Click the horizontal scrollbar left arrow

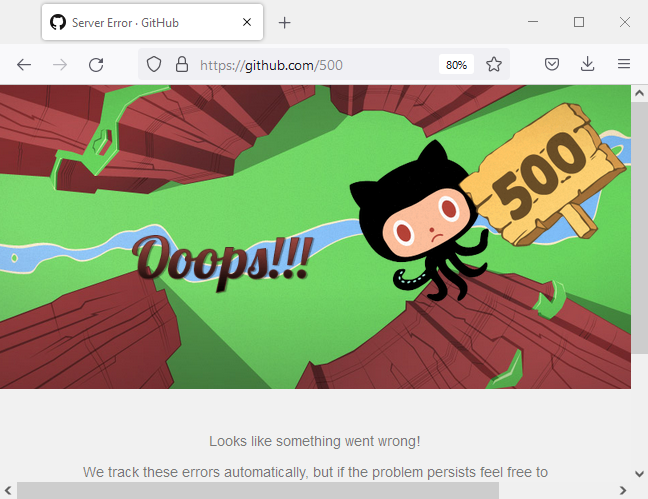(x=8, y=491)
